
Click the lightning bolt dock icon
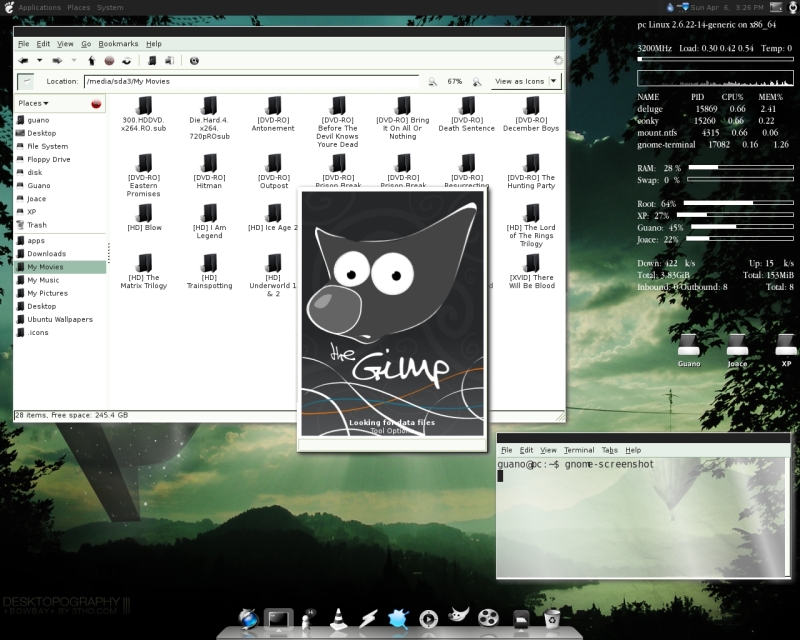pos(368,619)
